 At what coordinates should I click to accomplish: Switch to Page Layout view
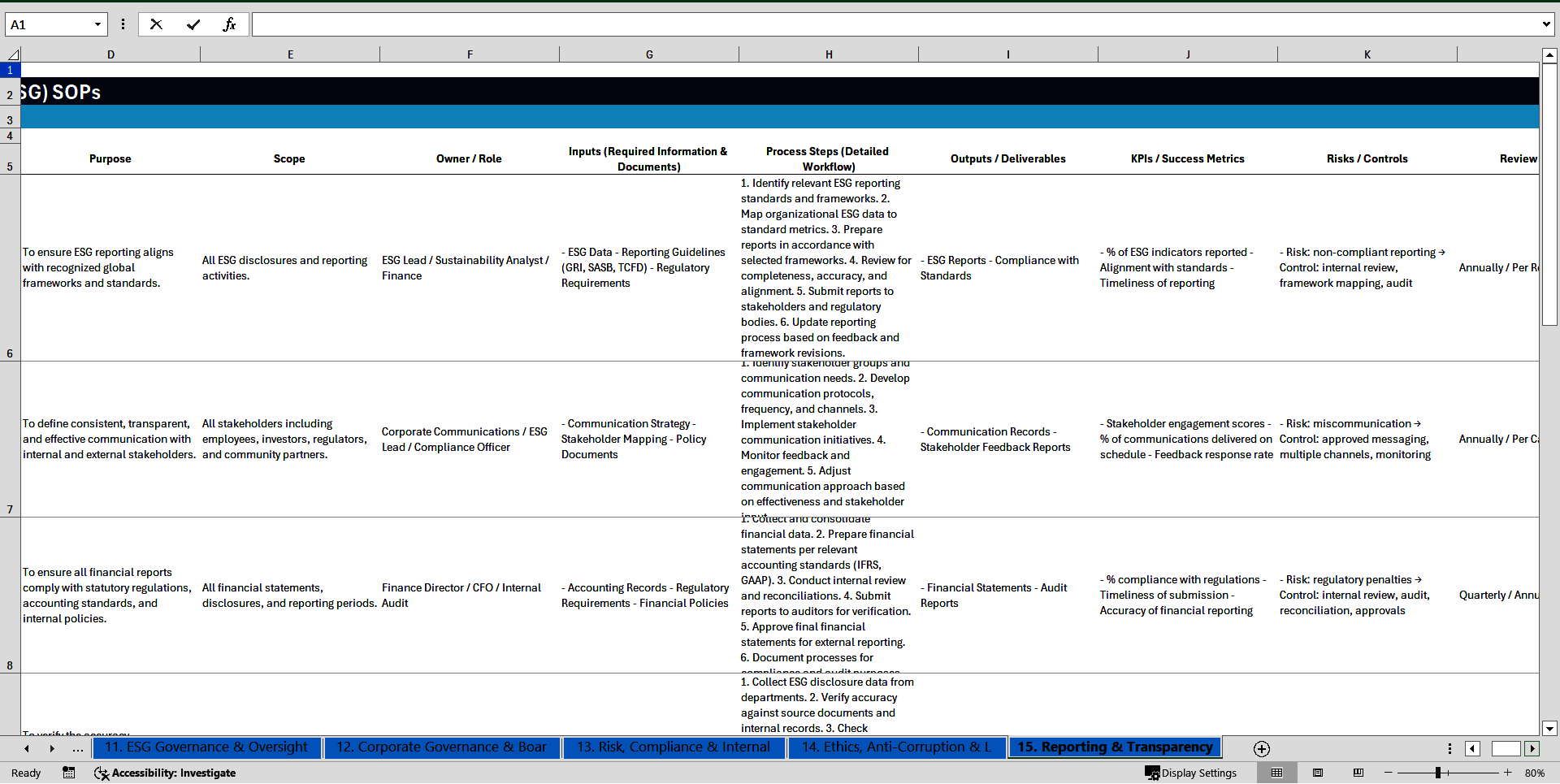(1318, 773)
